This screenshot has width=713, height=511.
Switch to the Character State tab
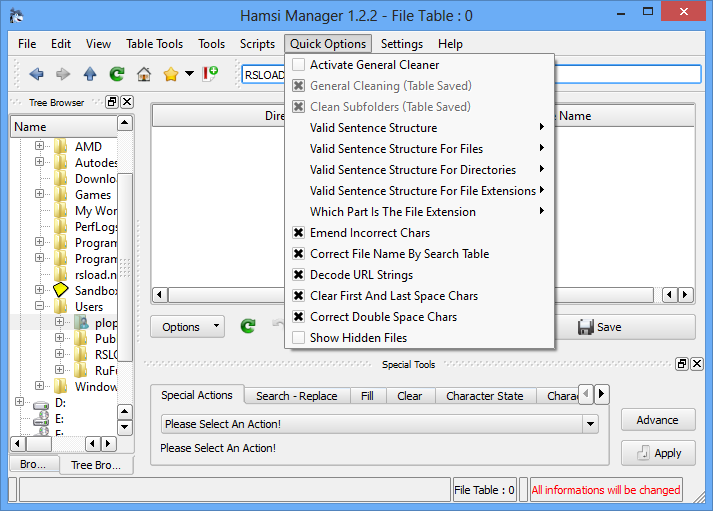pos(485,396)
